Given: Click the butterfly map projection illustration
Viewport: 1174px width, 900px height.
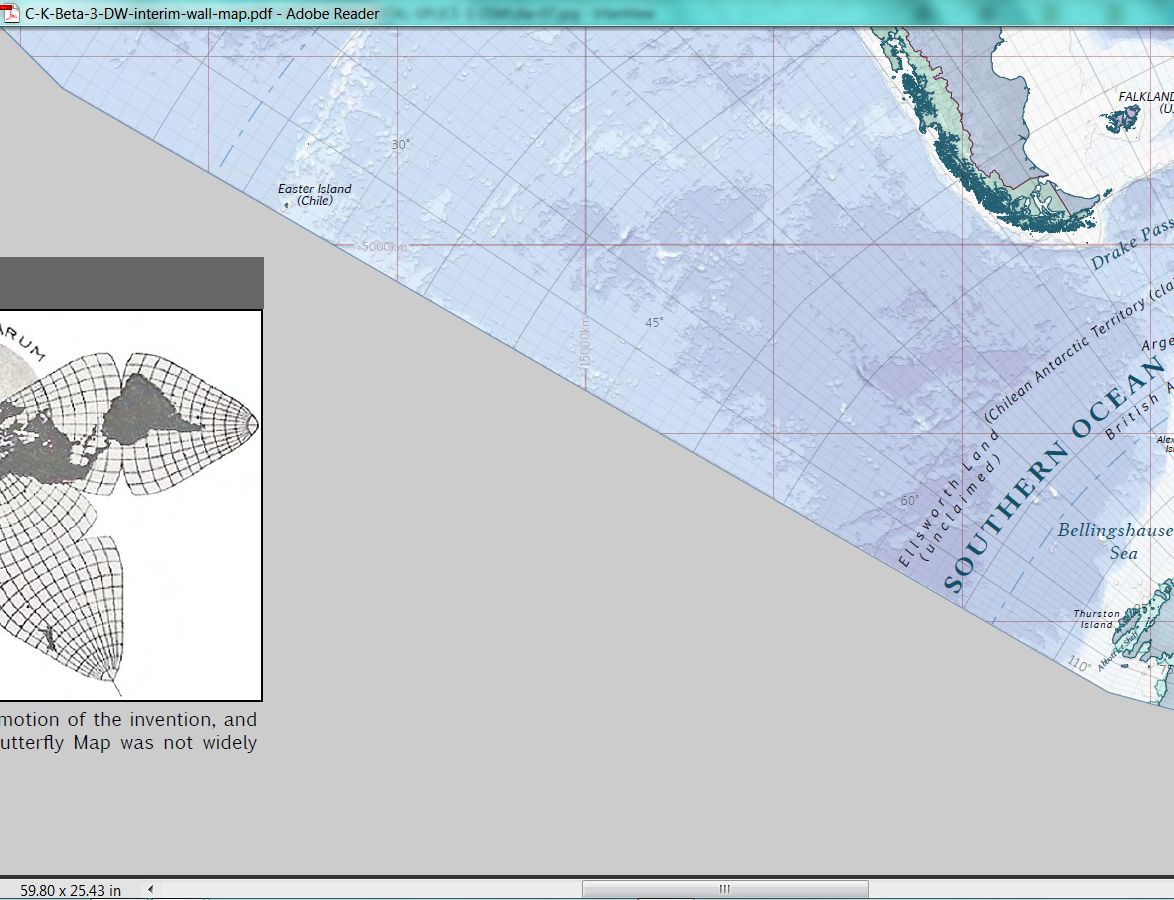Looking at the screenshot, I should pos(131,505).
